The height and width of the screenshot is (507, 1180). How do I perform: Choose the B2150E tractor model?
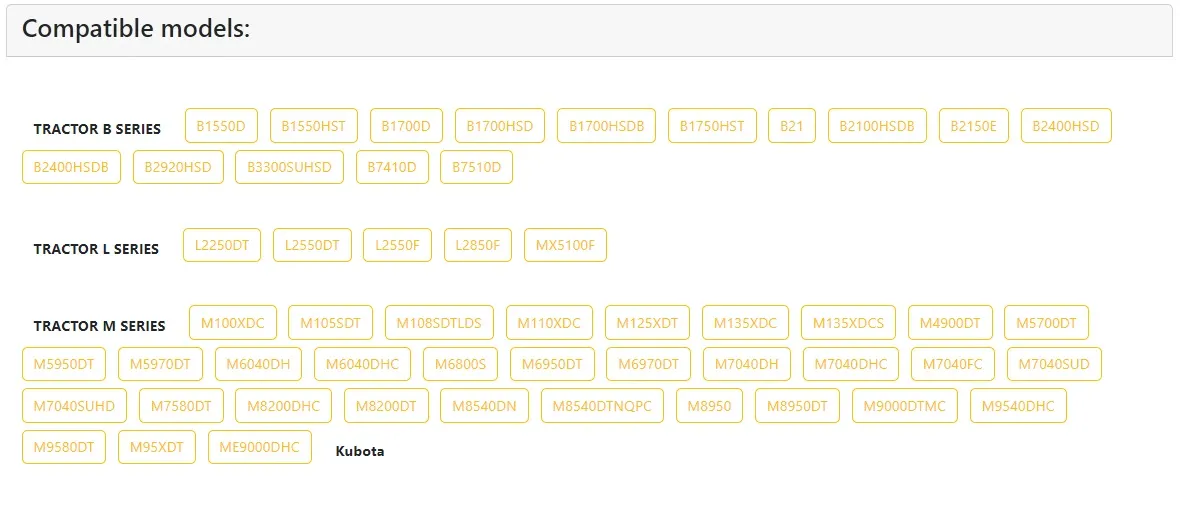click(x=974, y=126)
